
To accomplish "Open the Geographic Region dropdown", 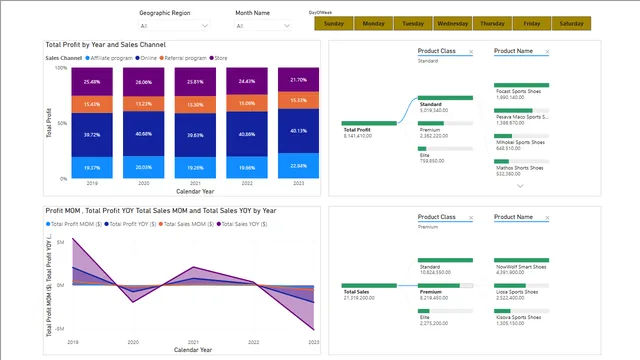I will [x=174, y=26].
